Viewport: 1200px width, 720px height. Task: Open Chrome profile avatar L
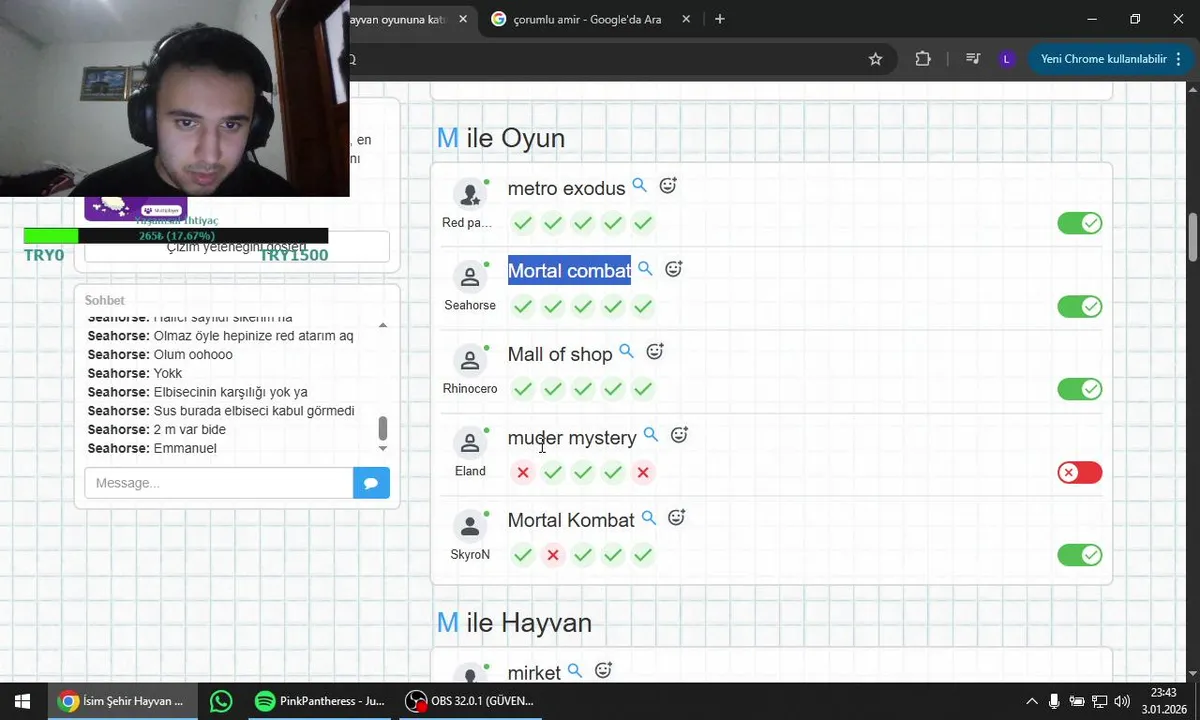click(x=1006, y=59)
